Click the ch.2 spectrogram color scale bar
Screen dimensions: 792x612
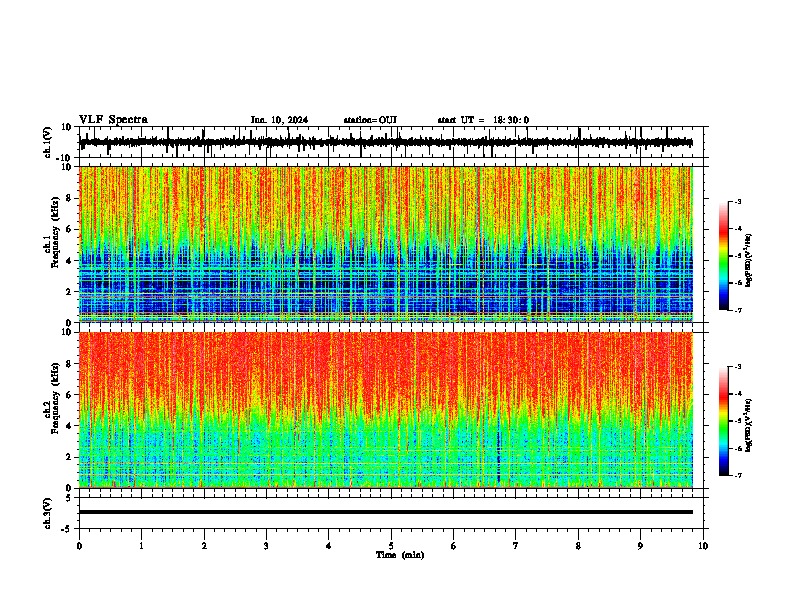[723, 421]
